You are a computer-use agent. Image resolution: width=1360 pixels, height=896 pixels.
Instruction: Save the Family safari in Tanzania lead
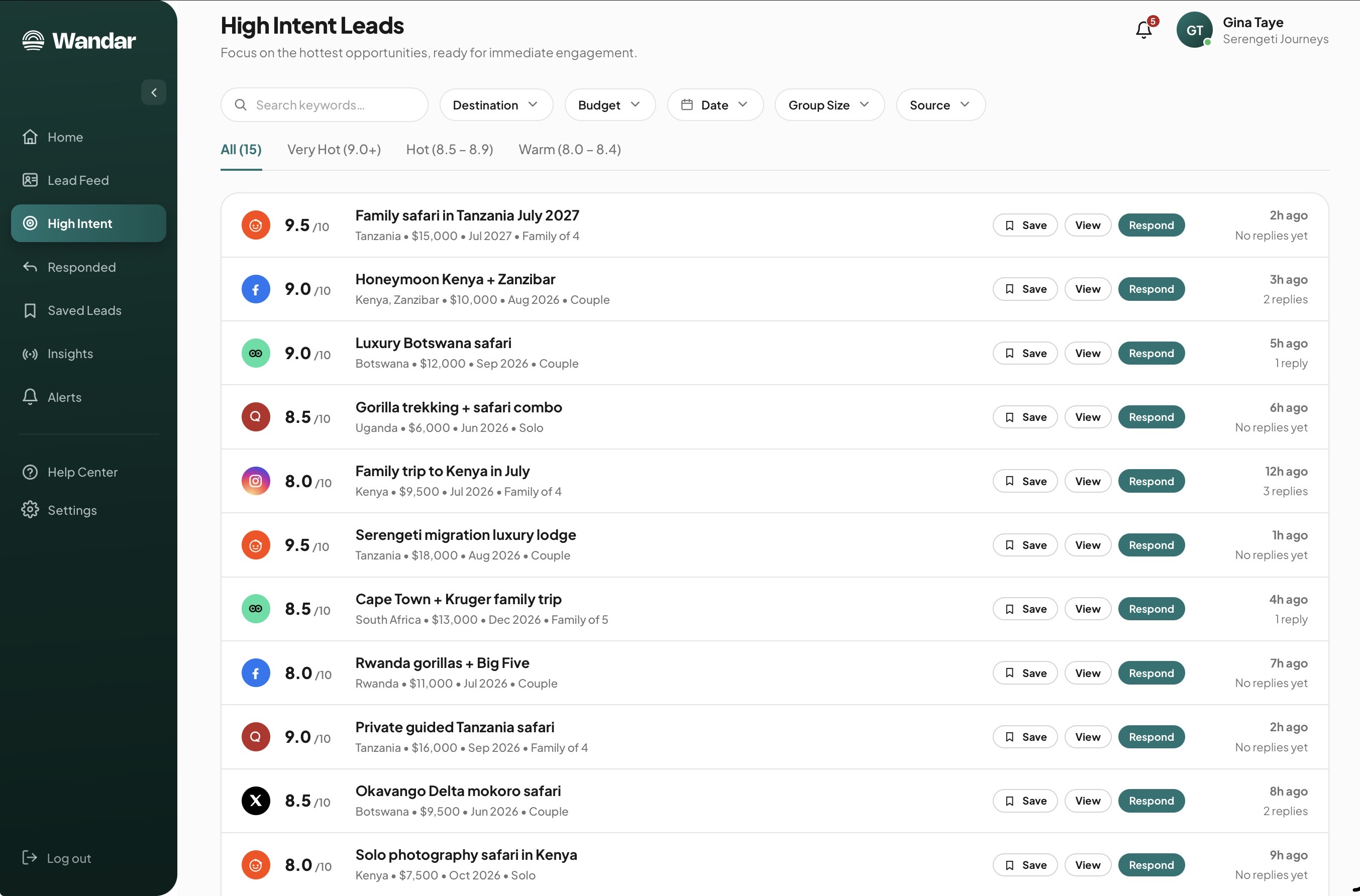click(x=1025, y=225)
